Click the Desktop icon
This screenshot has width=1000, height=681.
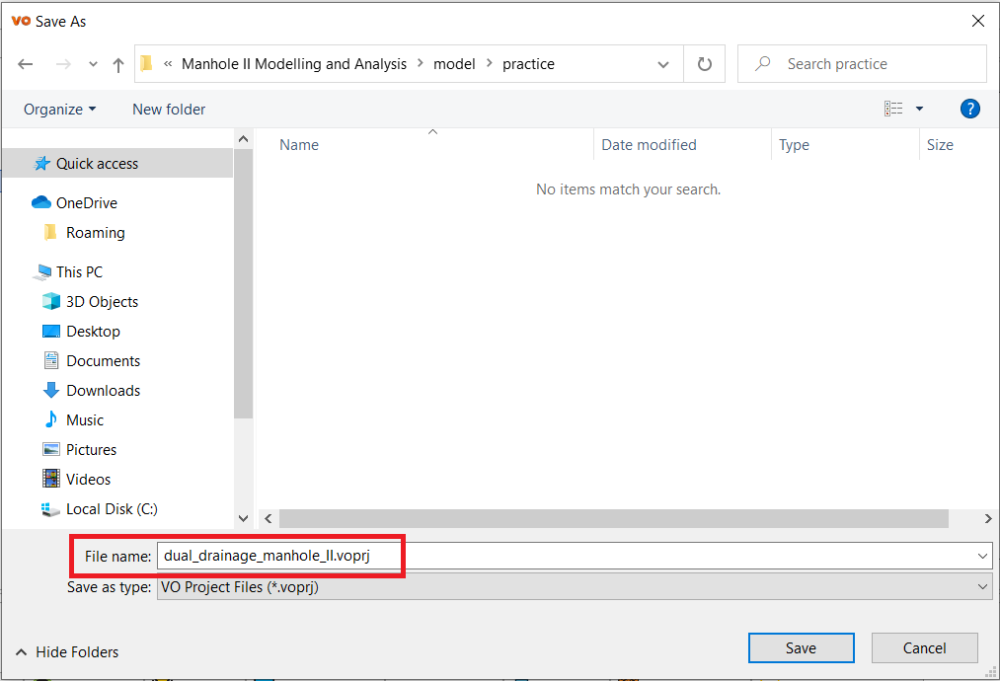coord(51,332)
